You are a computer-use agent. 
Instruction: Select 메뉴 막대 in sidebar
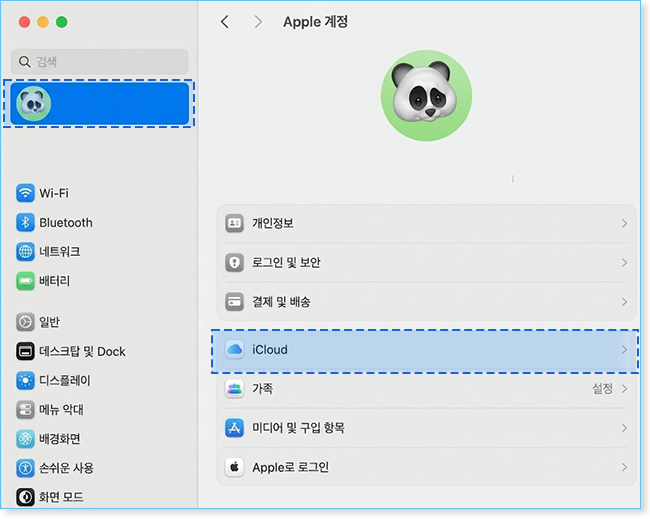[61, 410]
